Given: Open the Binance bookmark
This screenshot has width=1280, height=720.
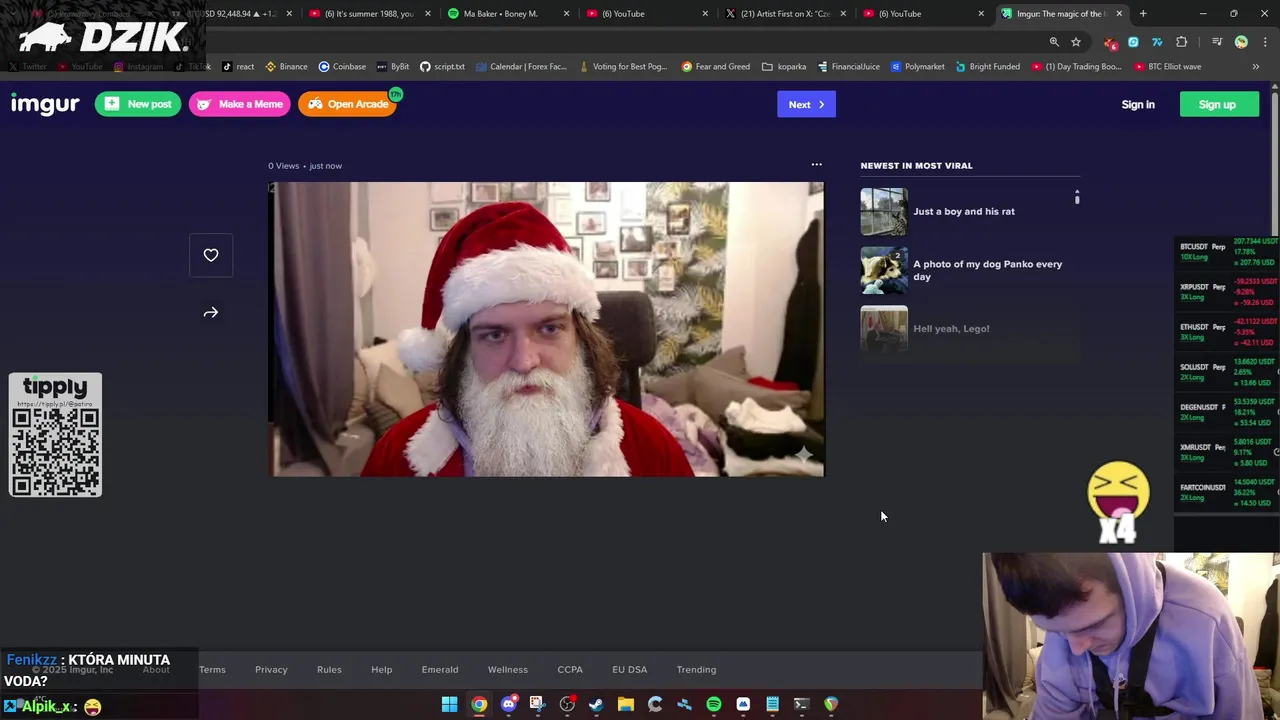Looking at the screenshot, I should (x=286, y=67).
